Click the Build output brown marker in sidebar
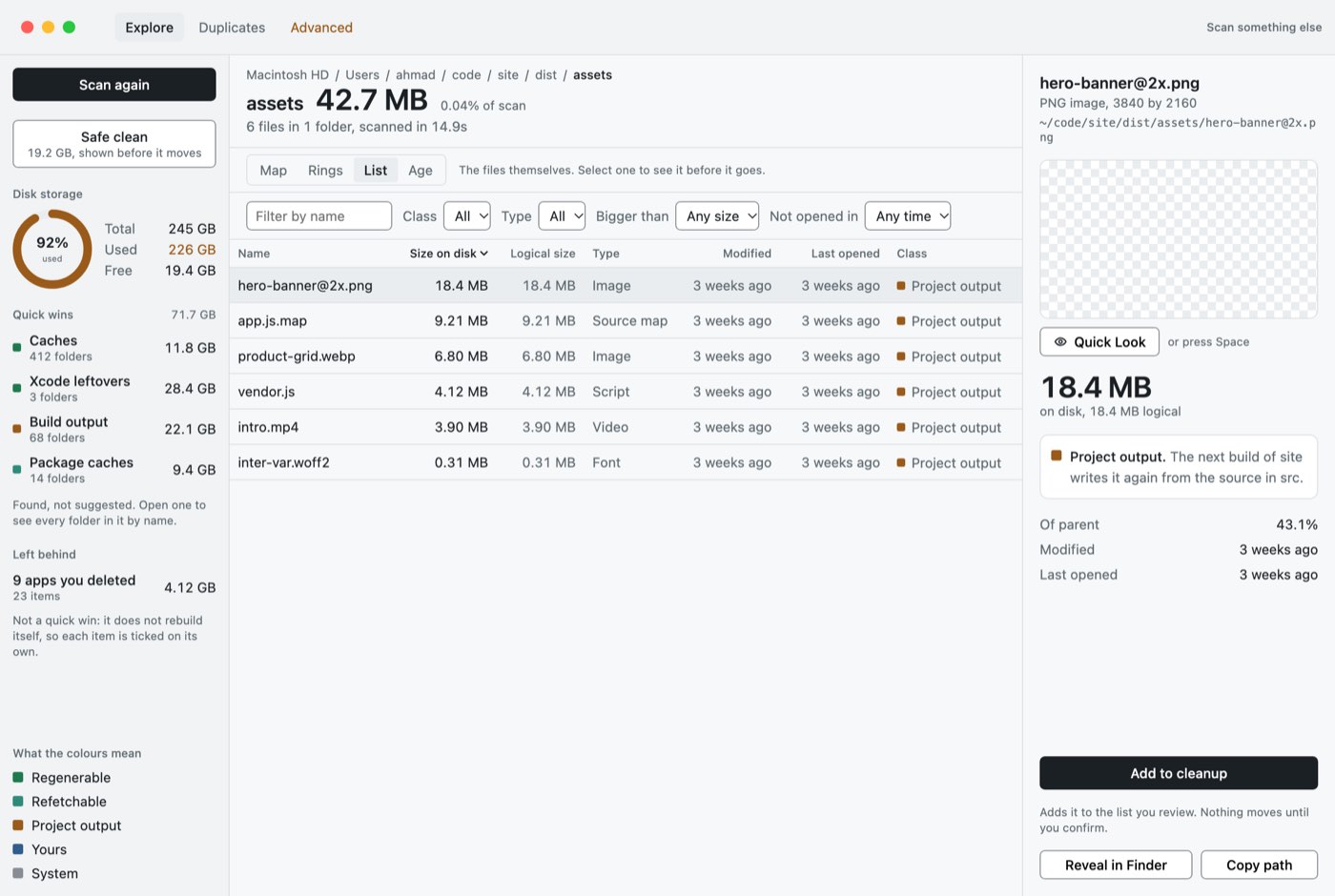 (17, 429)
